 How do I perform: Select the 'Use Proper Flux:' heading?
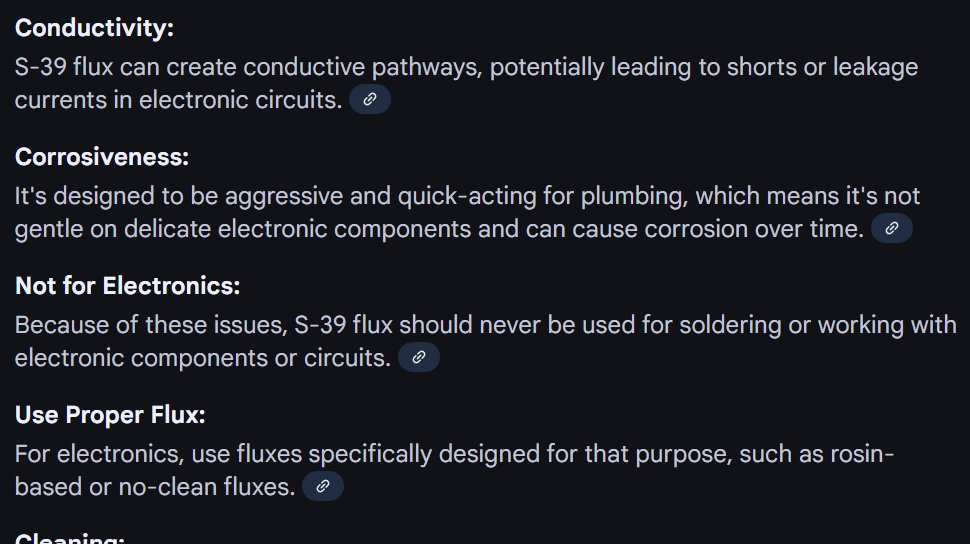coord(110,415)
